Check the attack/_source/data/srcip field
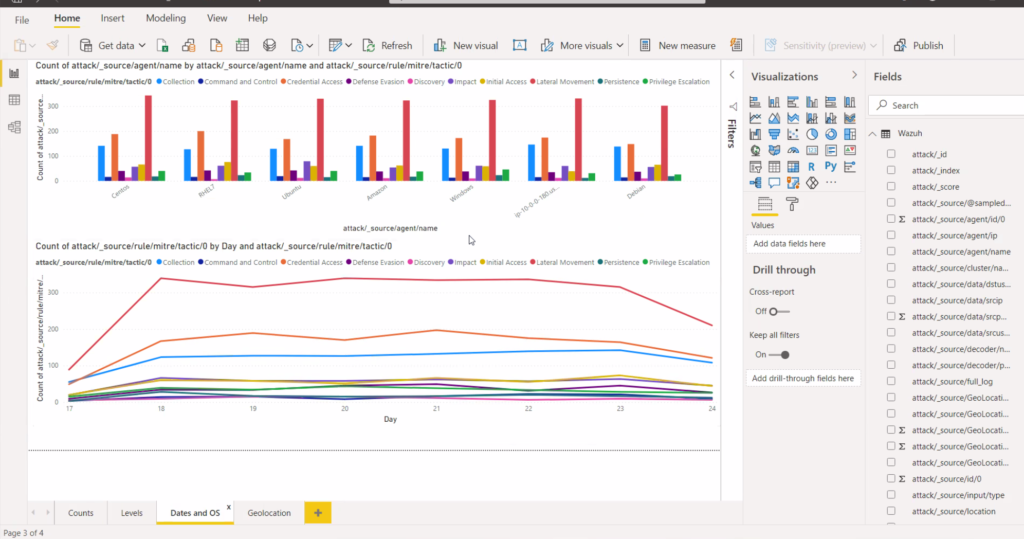1024x539 pixels. (x=891, y=300)
